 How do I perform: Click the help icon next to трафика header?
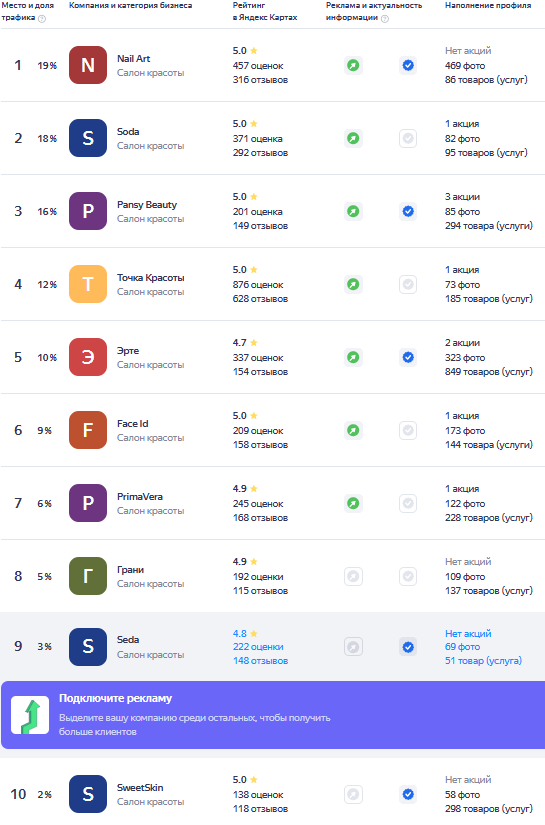pyautogui.click(x=42, y=18)
